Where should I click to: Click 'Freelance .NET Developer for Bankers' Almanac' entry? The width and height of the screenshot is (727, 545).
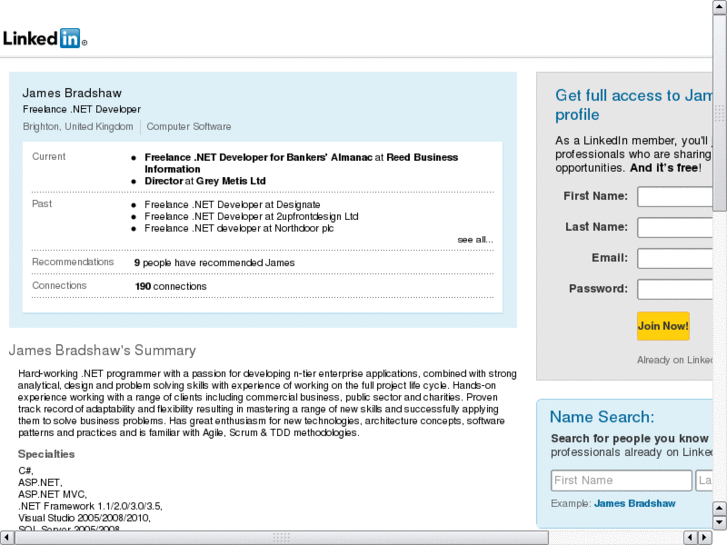tap(301, 163)
